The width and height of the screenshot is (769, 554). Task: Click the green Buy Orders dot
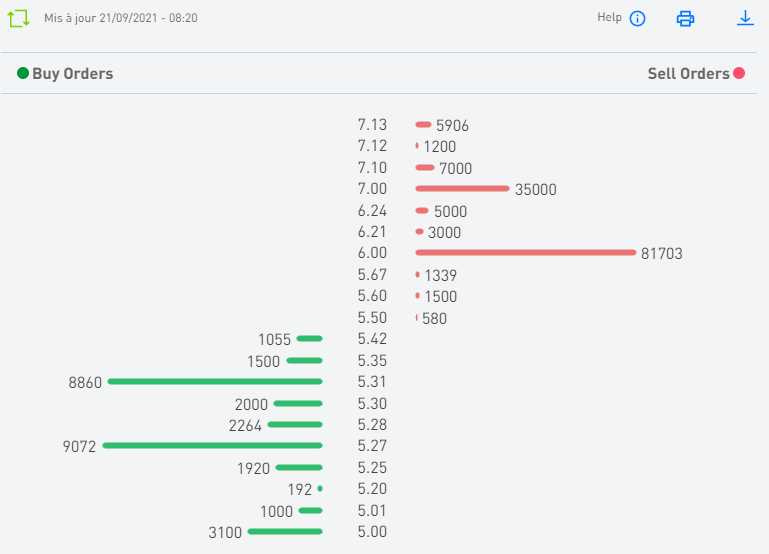(23, 73)
